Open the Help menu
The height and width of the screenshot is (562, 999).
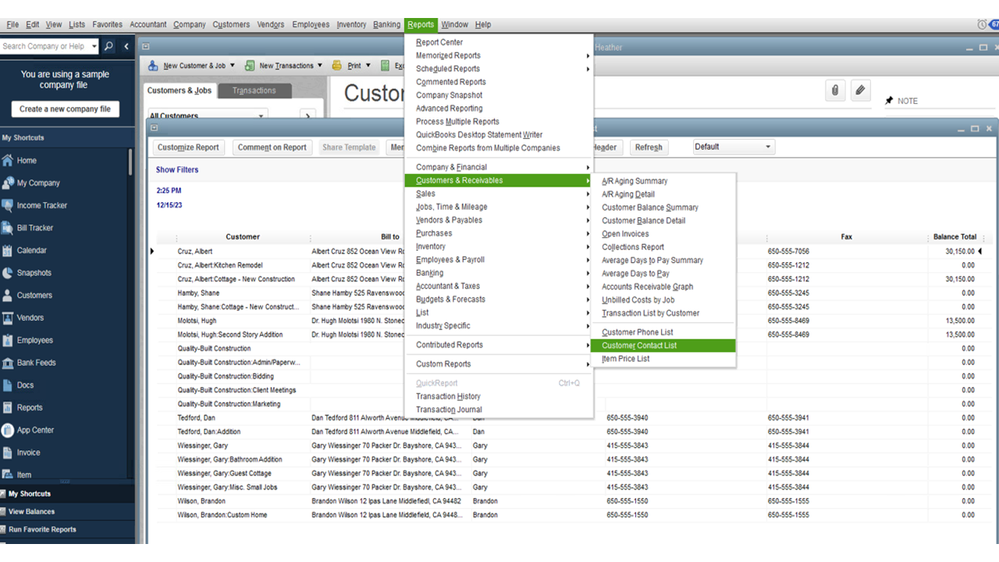[483, 24]
